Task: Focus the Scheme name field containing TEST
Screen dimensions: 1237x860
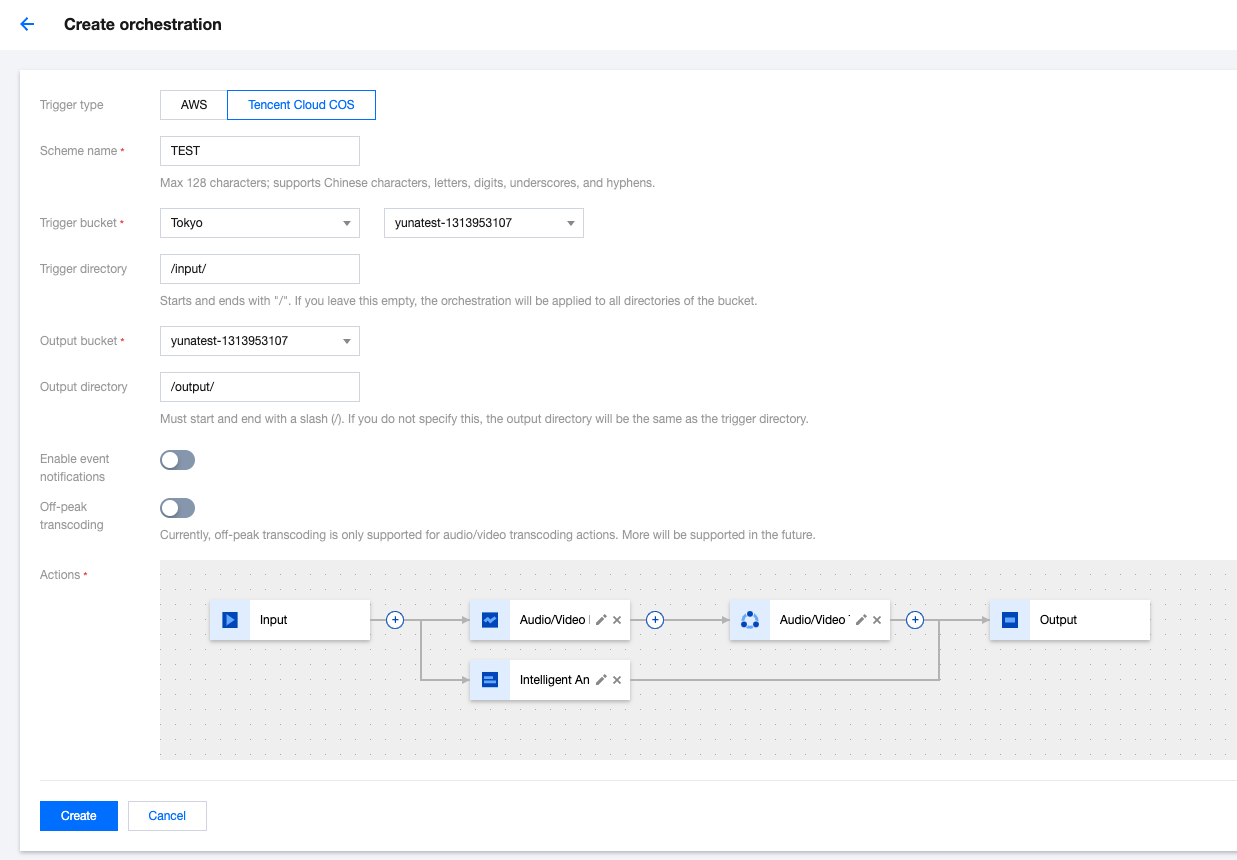Action: pyautogui.click(x=259, y=151)
